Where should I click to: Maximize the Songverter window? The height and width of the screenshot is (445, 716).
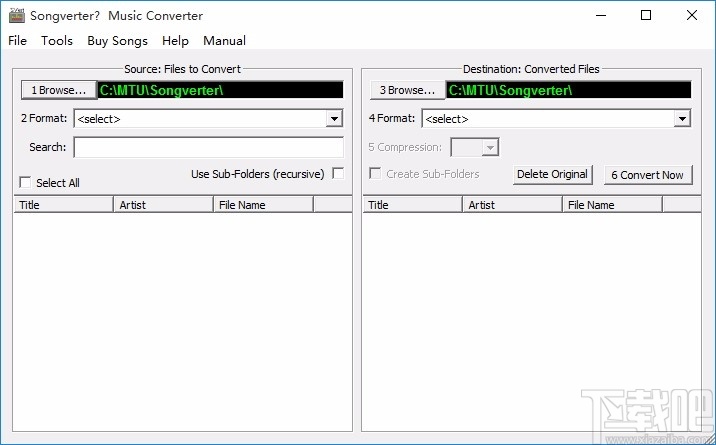[646, 15]
